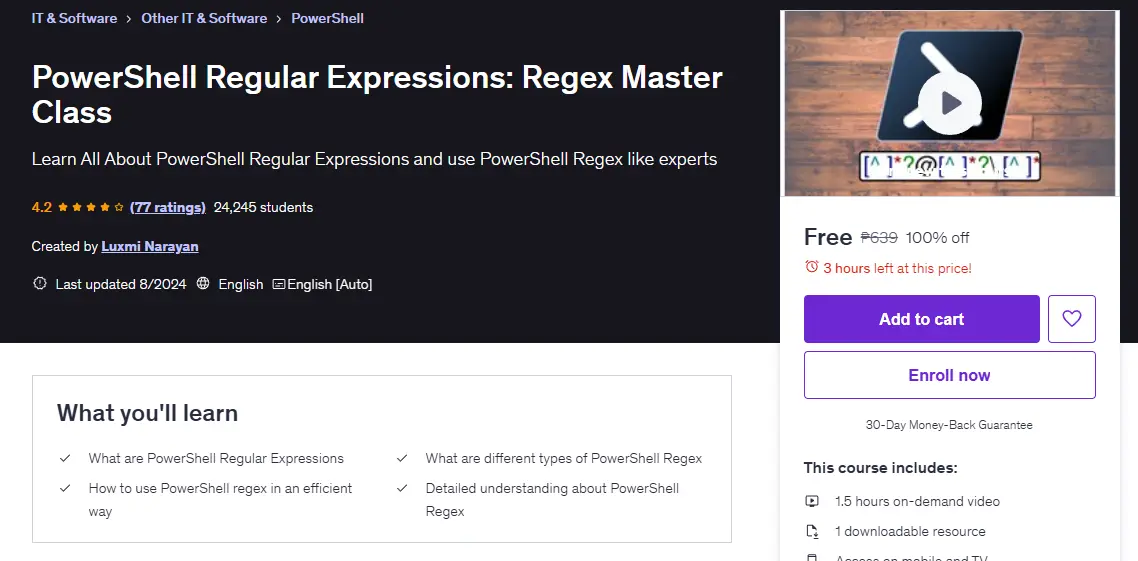The image size is (1138, 561).
Task: Click checkmark beside 'What are different types'
Action: [401, 459]
